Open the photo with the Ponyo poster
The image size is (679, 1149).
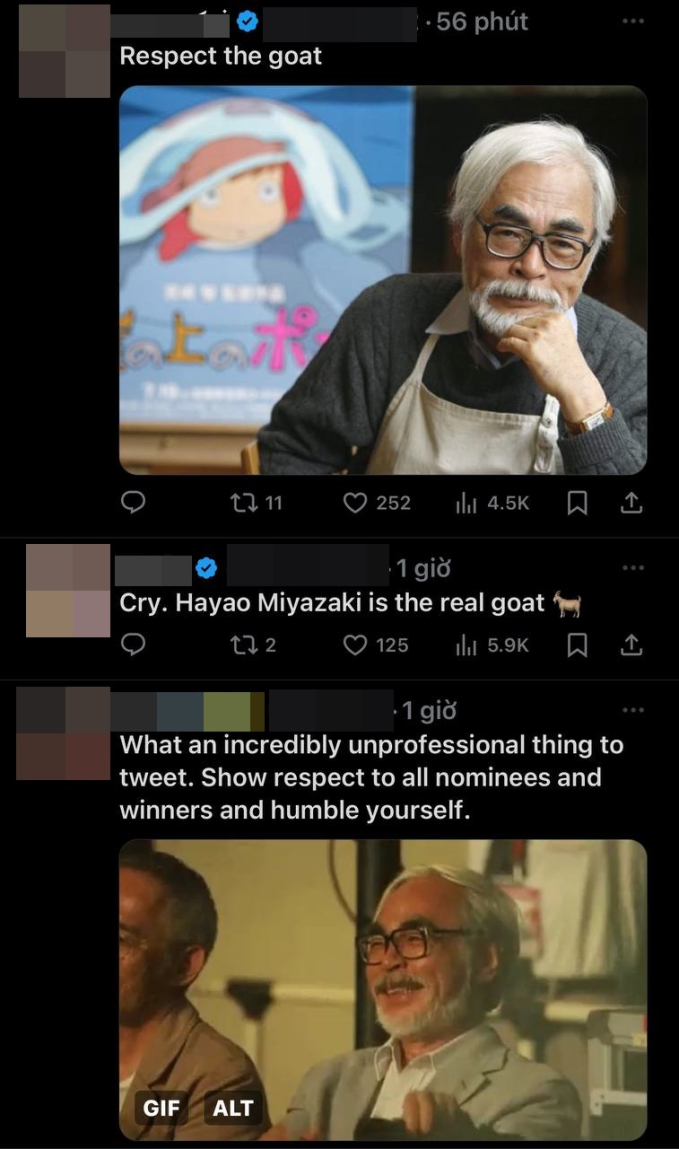pos(383,280)
